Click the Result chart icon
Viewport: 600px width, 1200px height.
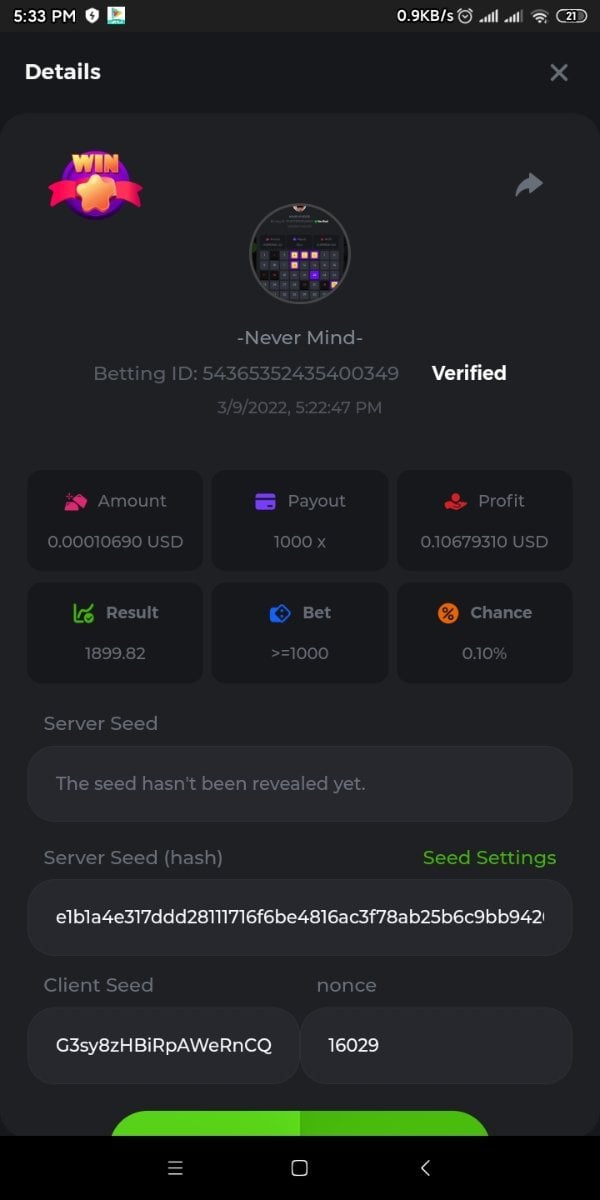pos(84,612)
